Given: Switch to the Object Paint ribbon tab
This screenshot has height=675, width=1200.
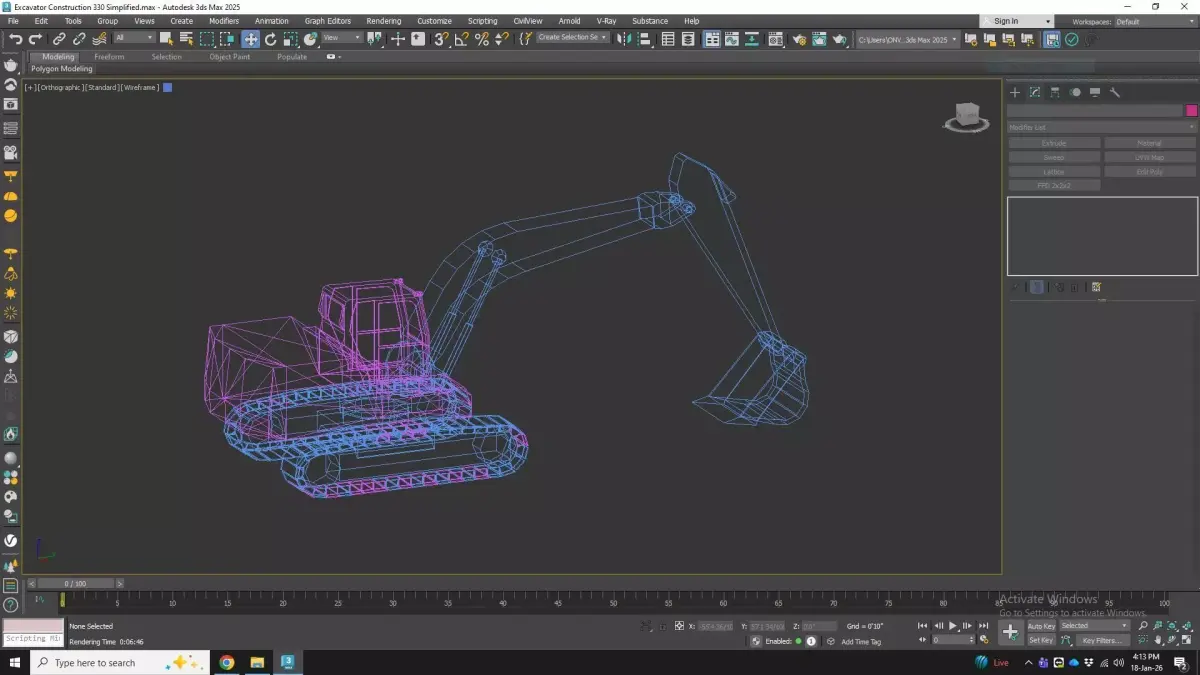Looking at the screenshot, I should pos(230,57).
